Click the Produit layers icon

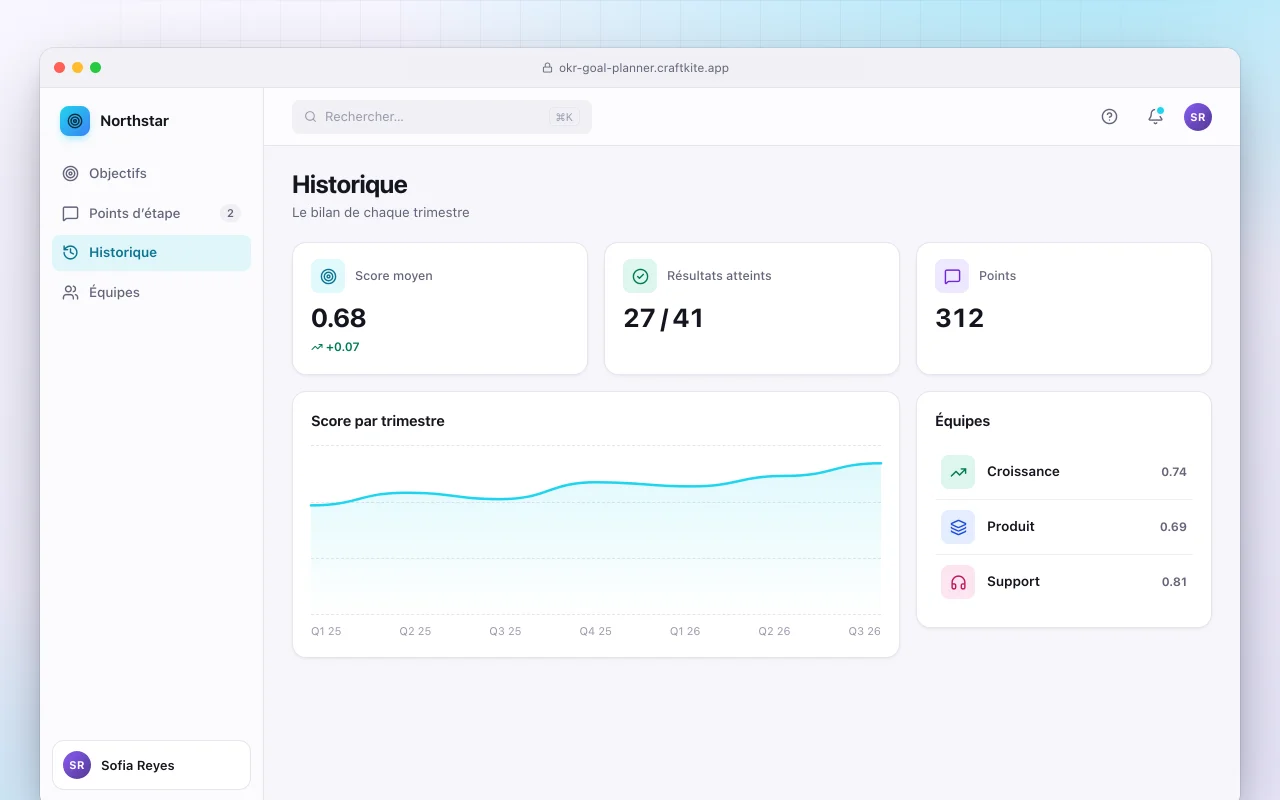pos(958,527)
